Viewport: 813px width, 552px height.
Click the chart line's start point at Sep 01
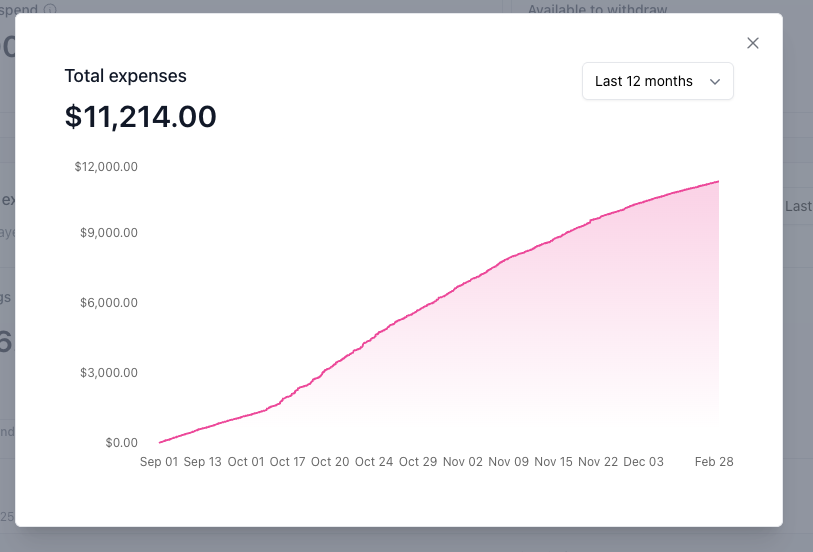[160, 442]
